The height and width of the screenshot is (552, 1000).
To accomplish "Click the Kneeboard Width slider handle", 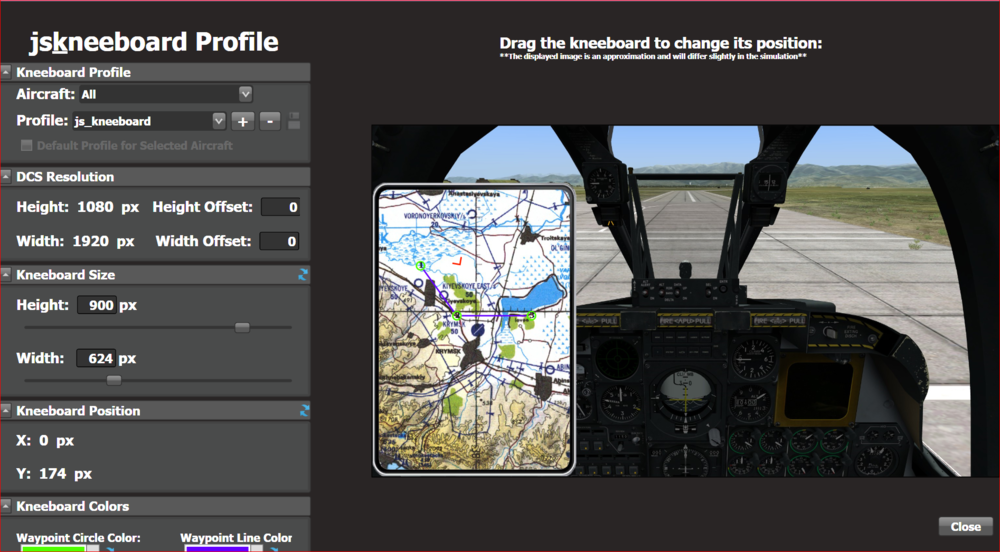I will click(x=114, y=381).
